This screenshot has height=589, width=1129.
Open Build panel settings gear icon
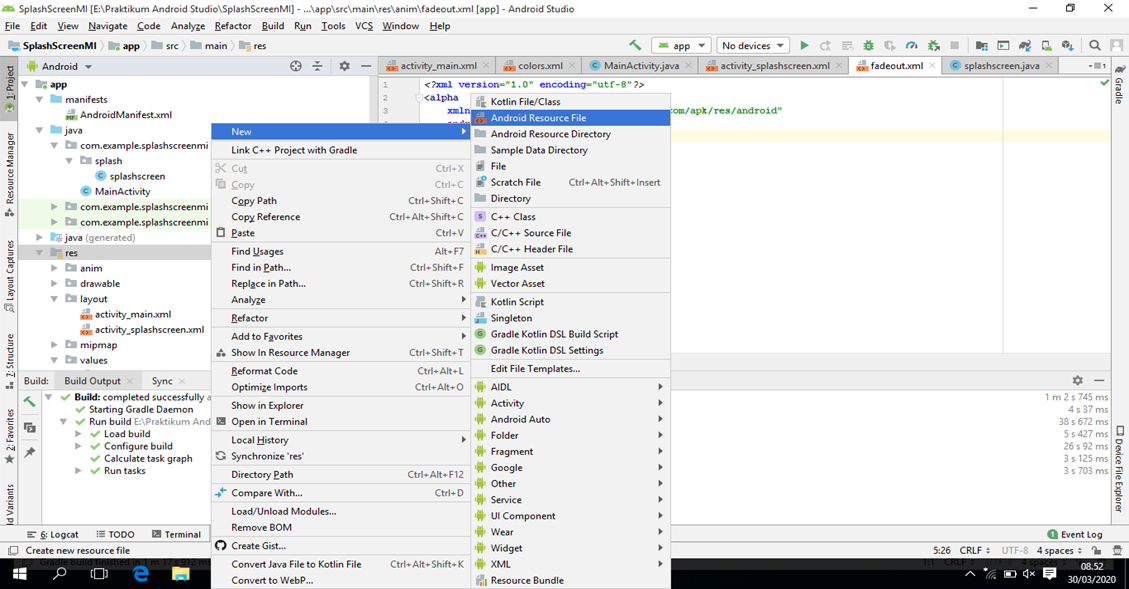click(1077, 380)
